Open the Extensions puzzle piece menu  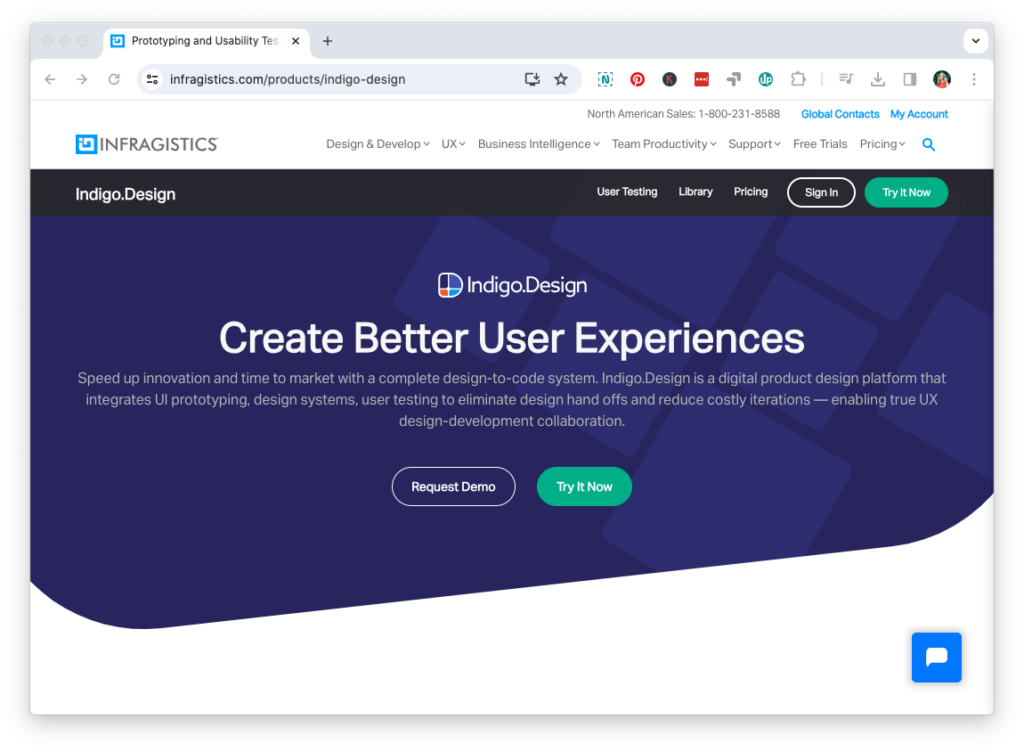(798, 79)
